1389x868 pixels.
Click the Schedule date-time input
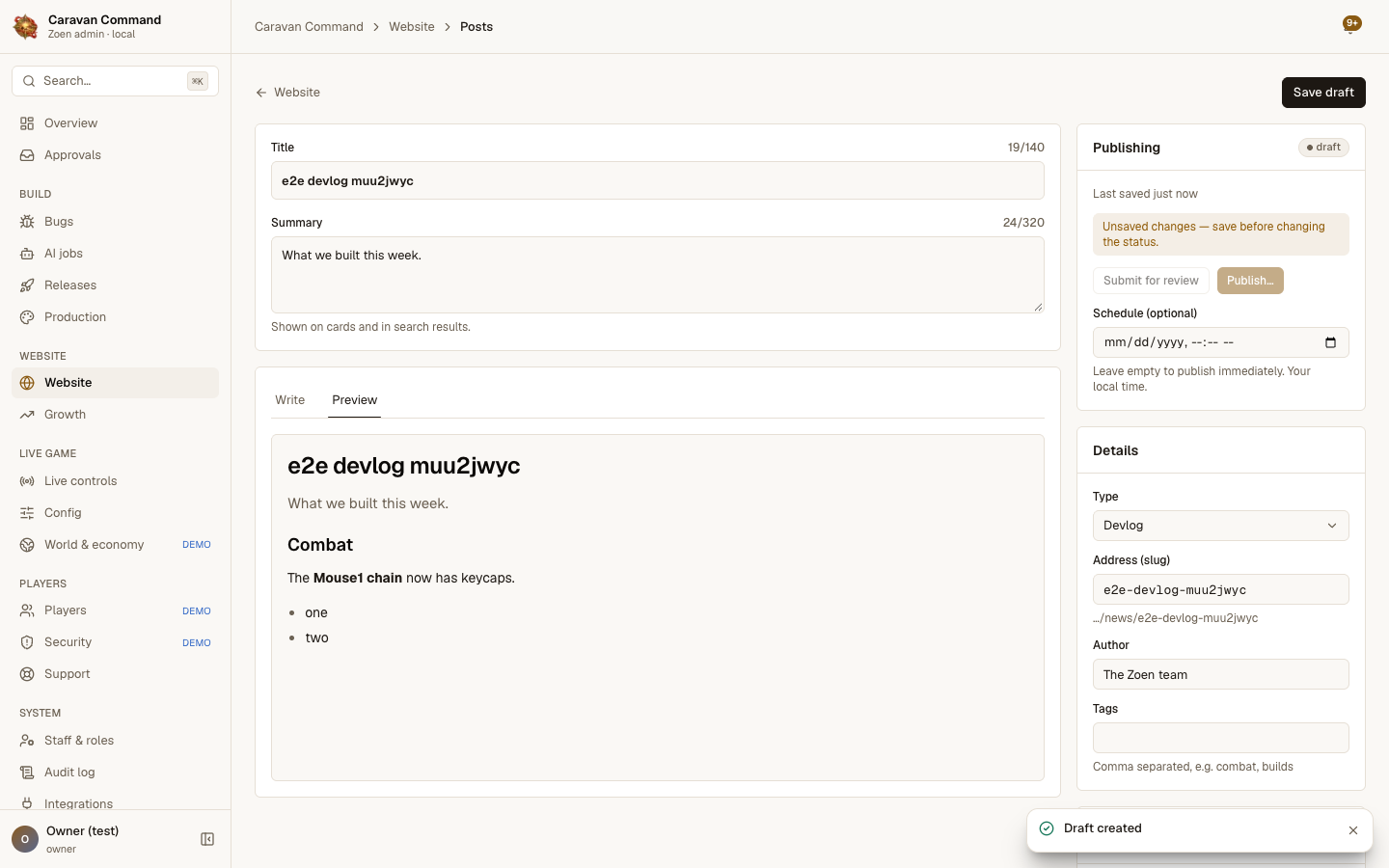click(1220, 342)
